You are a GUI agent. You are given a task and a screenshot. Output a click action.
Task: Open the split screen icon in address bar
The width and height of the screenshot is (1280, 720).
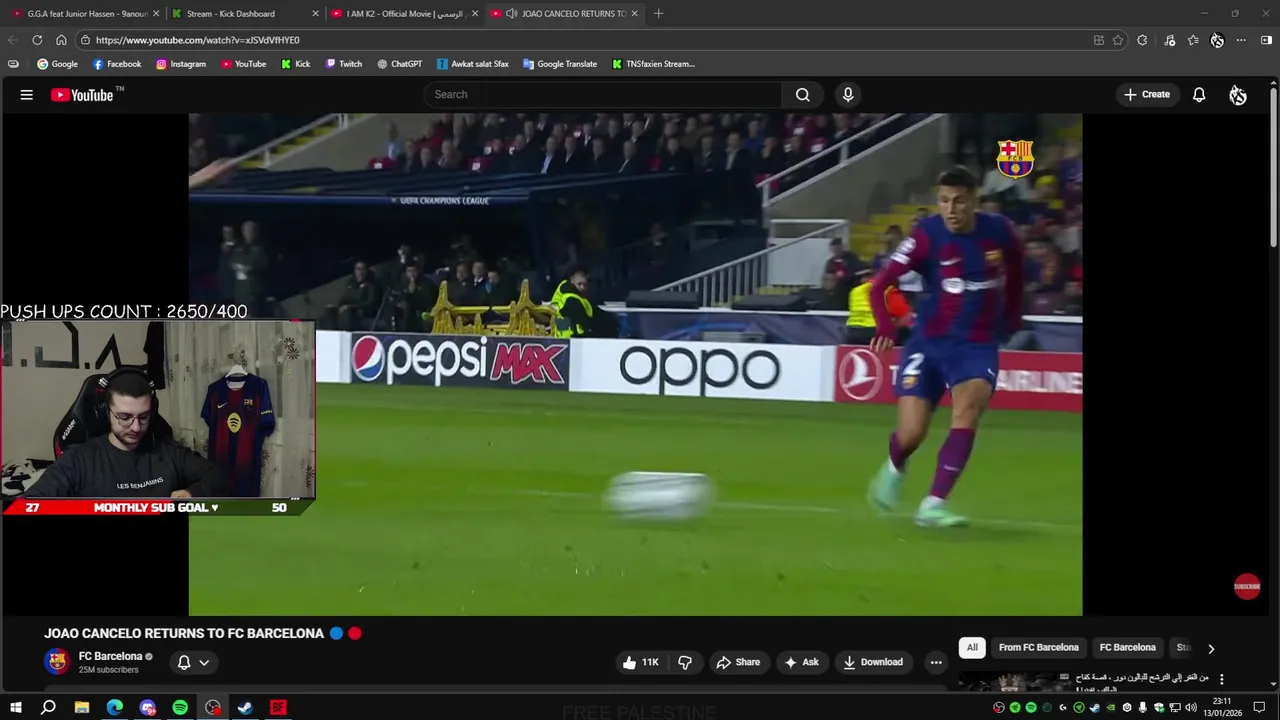[x=1099, y=40]
